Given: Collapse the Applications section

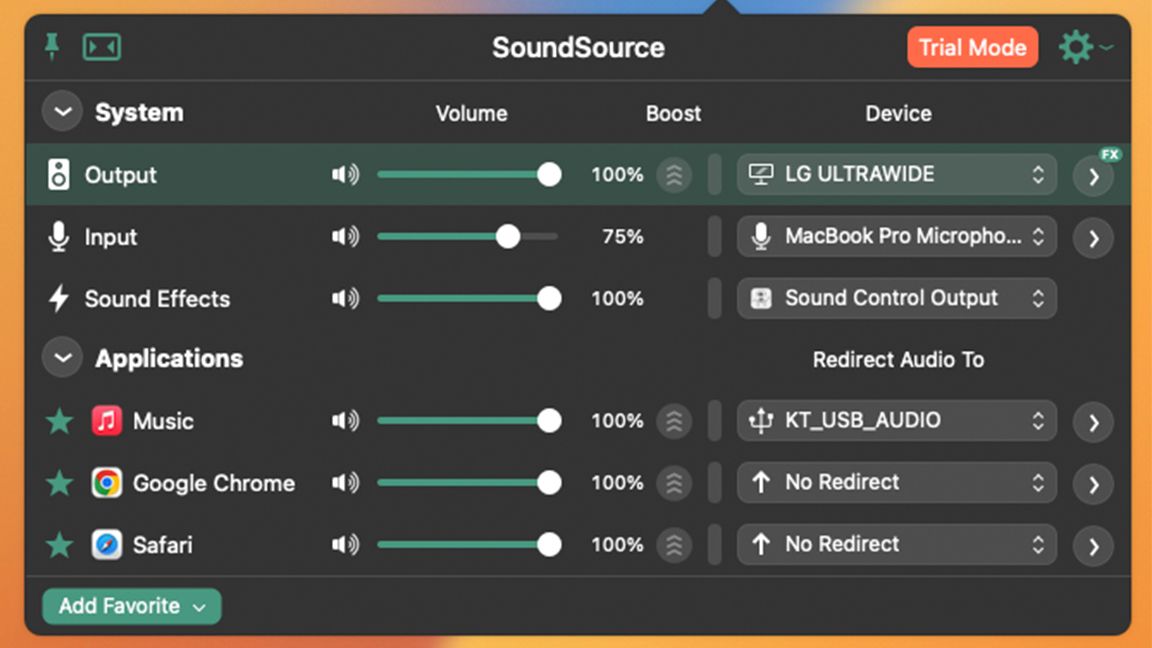Looking at the screenshot, I should pyautogui.click(x=62, y=358).
